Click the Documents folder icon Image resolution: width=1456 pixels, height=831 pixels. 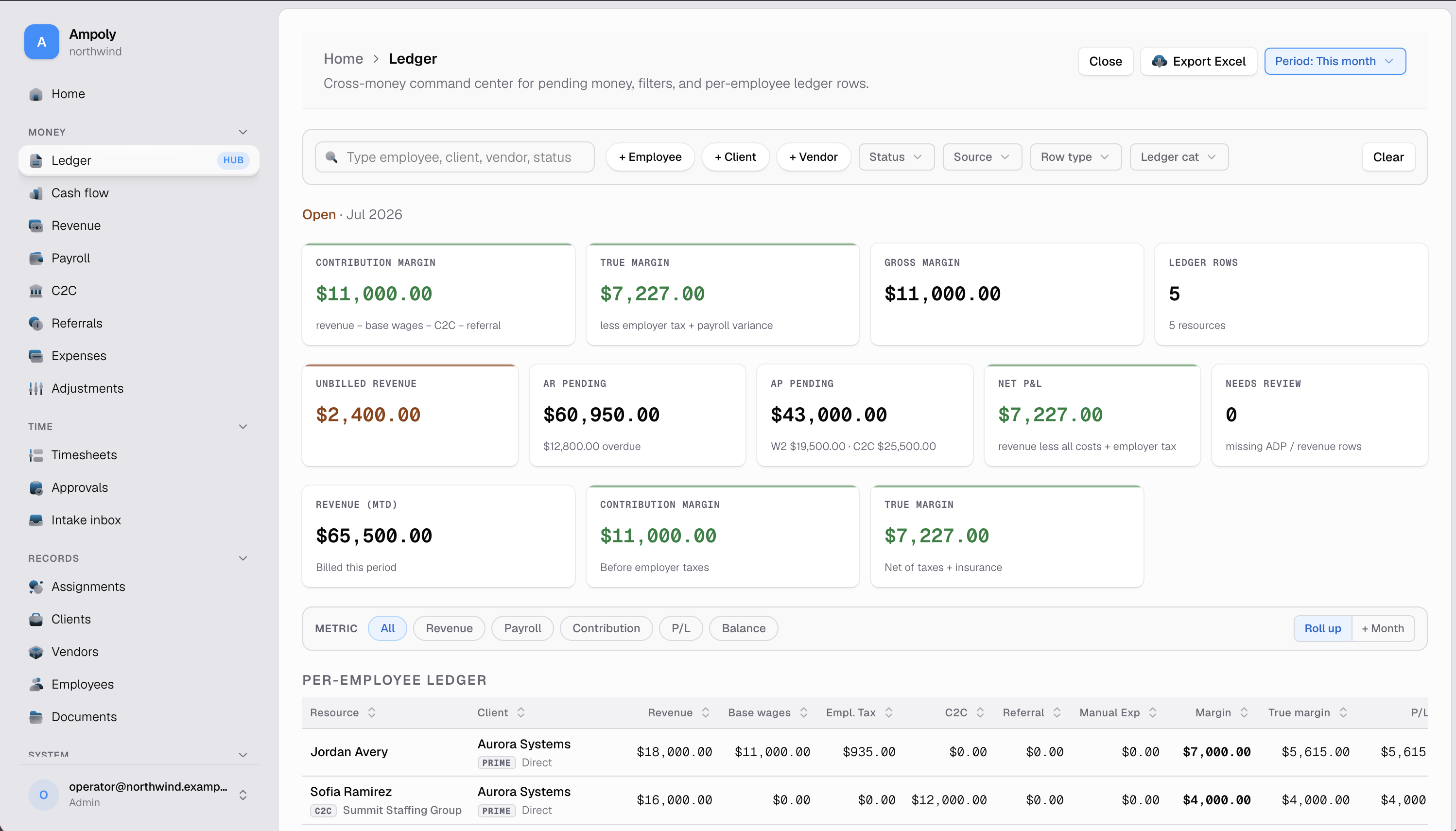tap(36, 717)
